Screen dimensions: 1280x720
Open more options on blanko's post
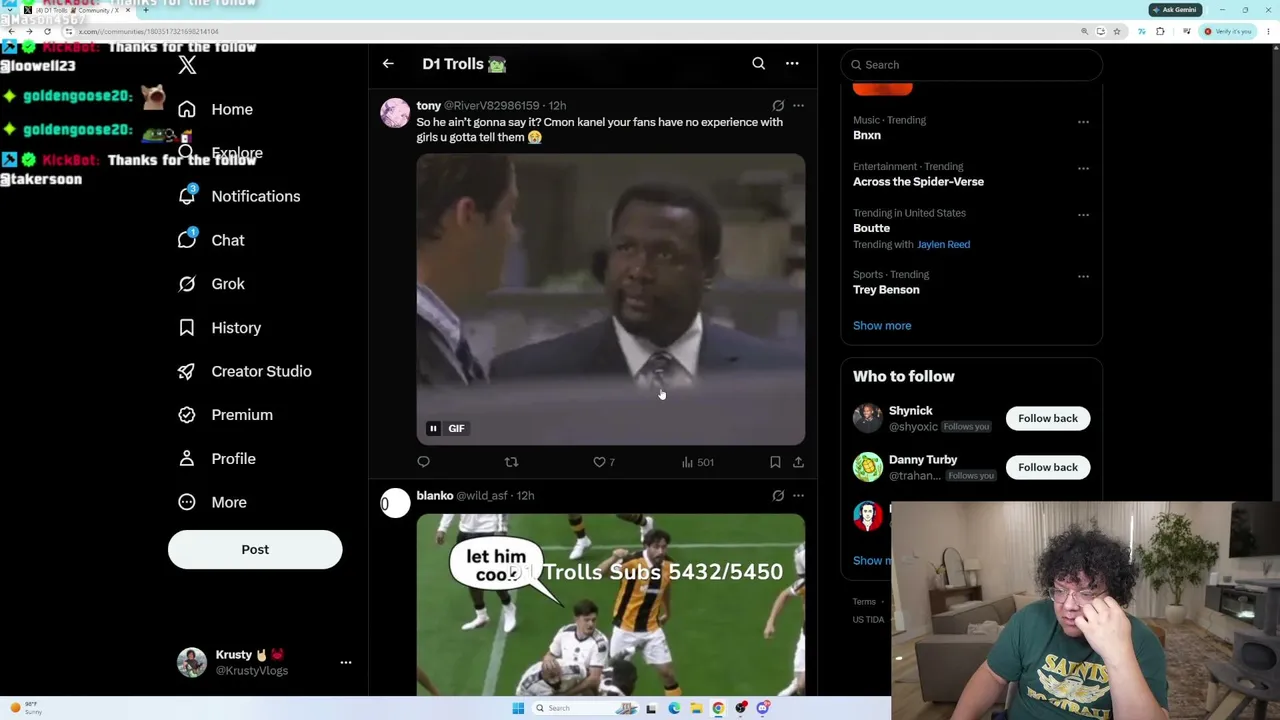pos(798,495)
